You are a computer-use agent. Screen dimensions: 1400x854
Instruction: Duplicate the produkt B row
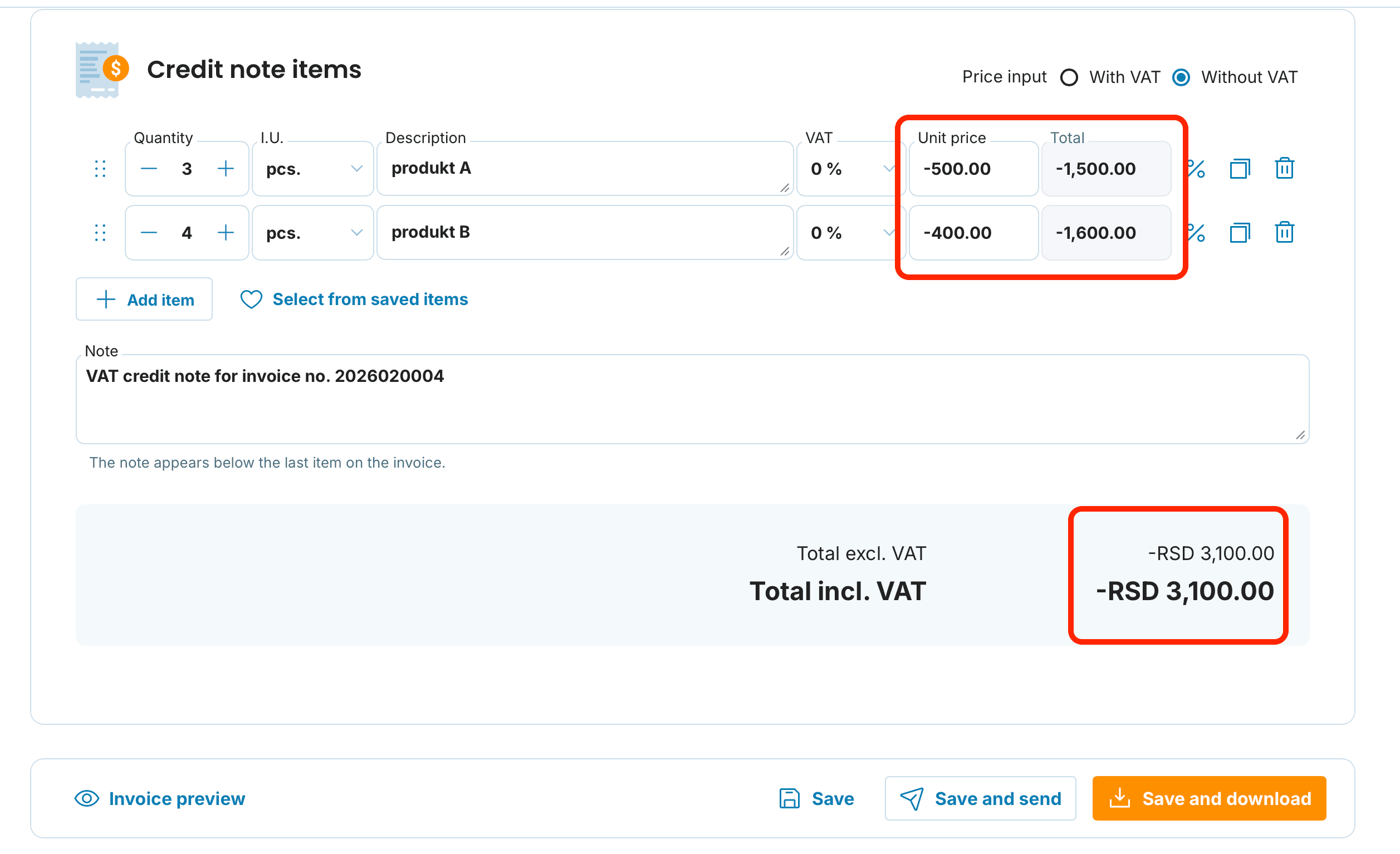point(1240,233)
